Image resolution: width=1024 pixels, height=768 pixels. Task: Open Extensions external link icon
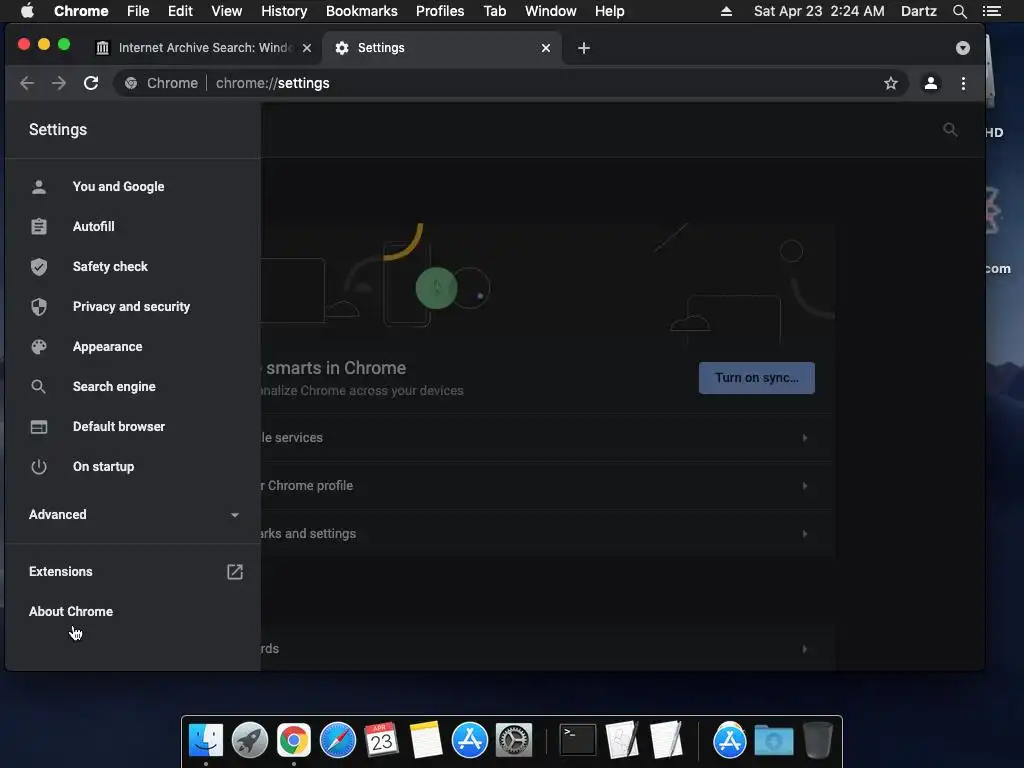click(x=234, y=572)
